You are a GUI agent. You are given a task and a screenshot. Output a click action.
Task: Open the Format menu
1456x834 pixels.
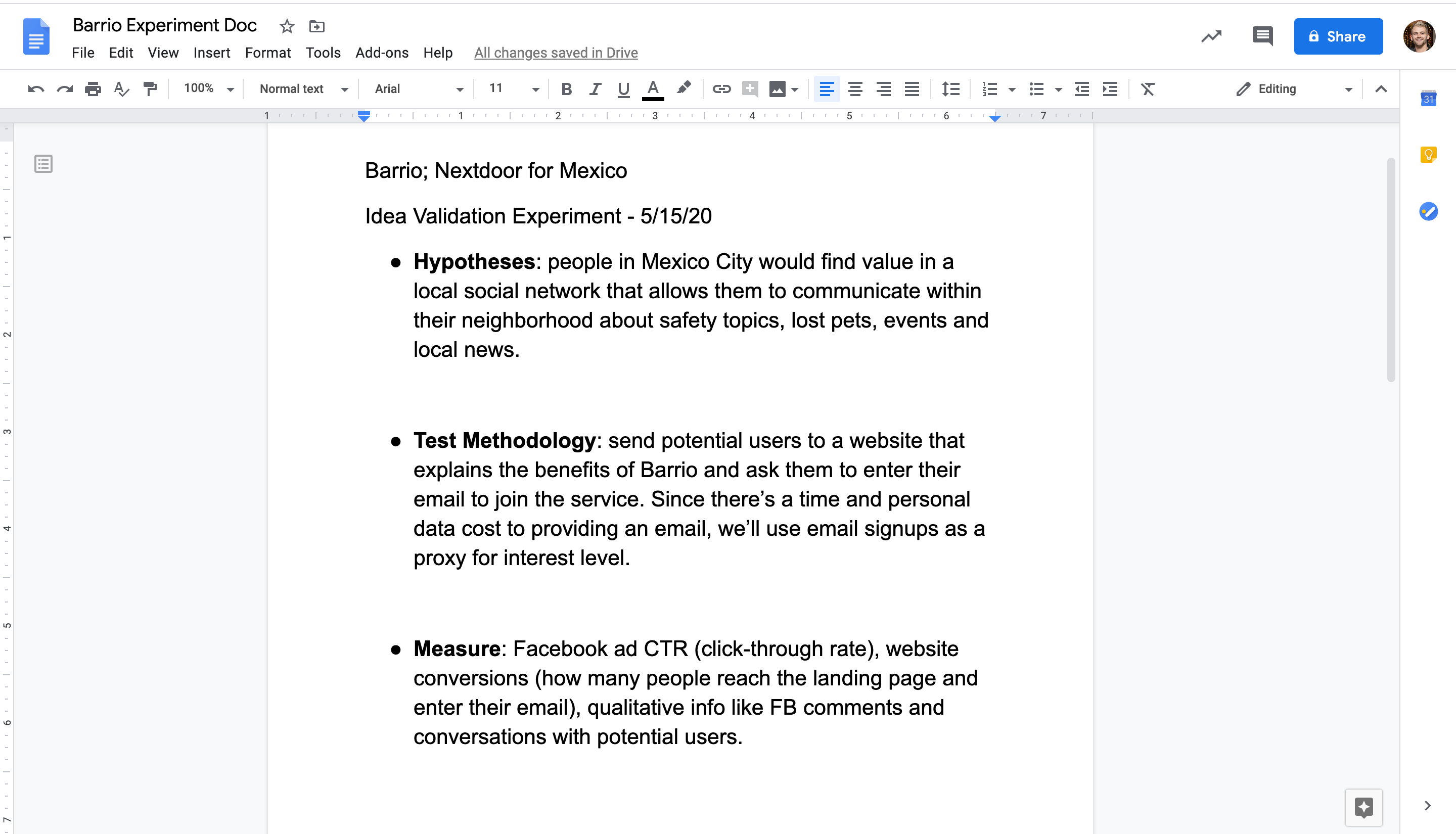[x=267, y=53]
